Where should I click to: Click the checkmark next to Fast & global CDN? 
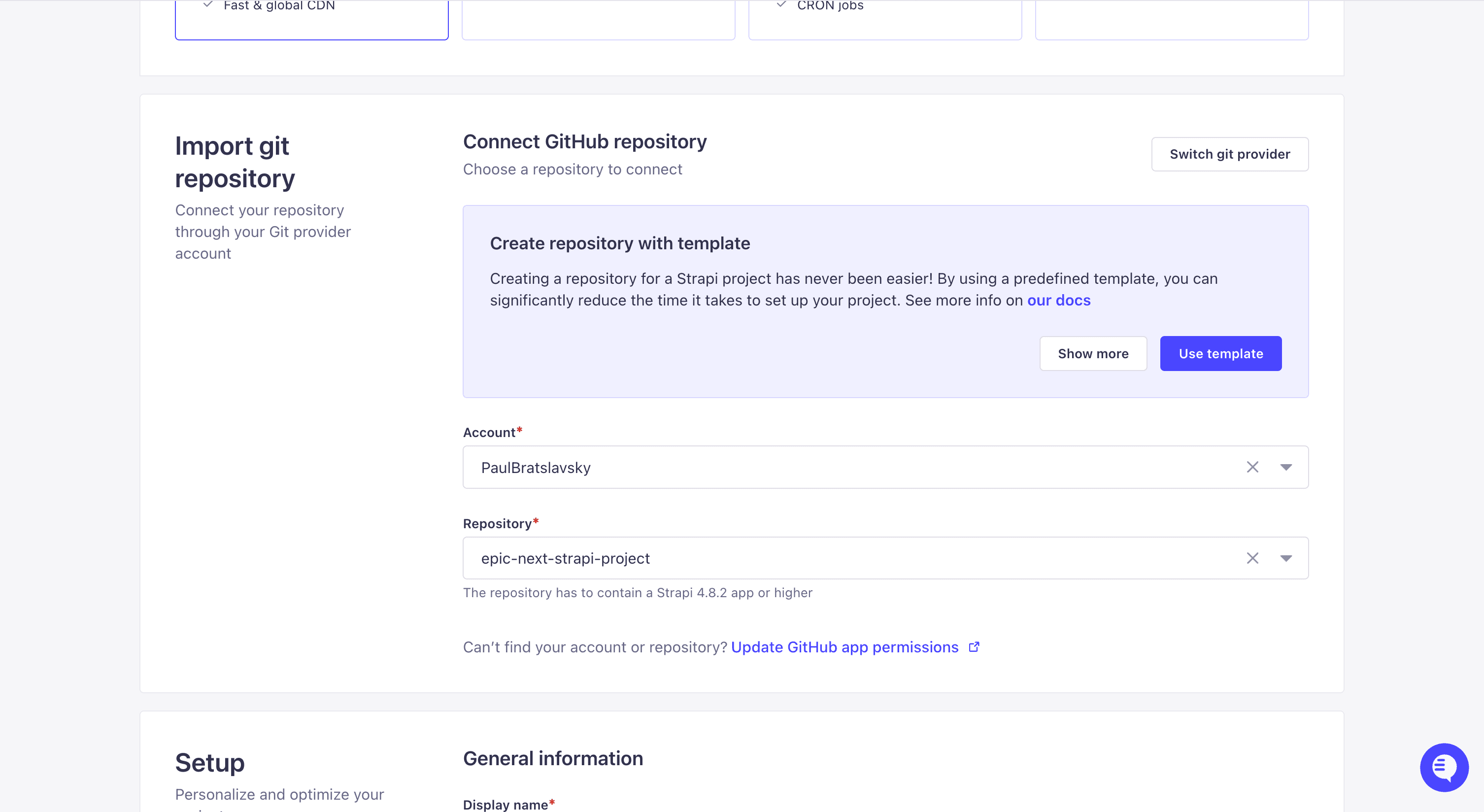(208, 4)
